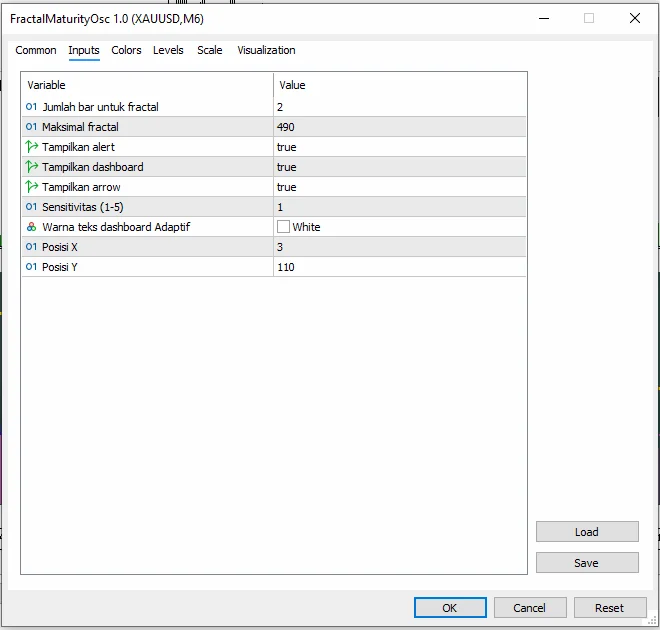Image resolution: width=660 pixels, height=630 pixels.
Task: Select Posisi X value 3
Action: 280,247
